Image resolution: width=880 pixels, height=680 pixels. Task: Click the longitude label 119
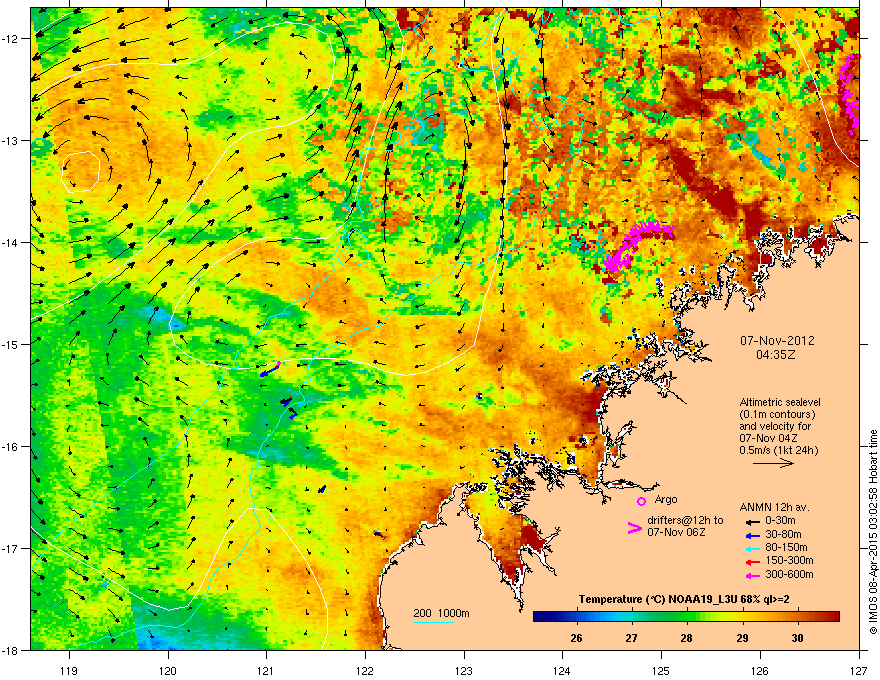pyautogui.click(x=69, y=670)
